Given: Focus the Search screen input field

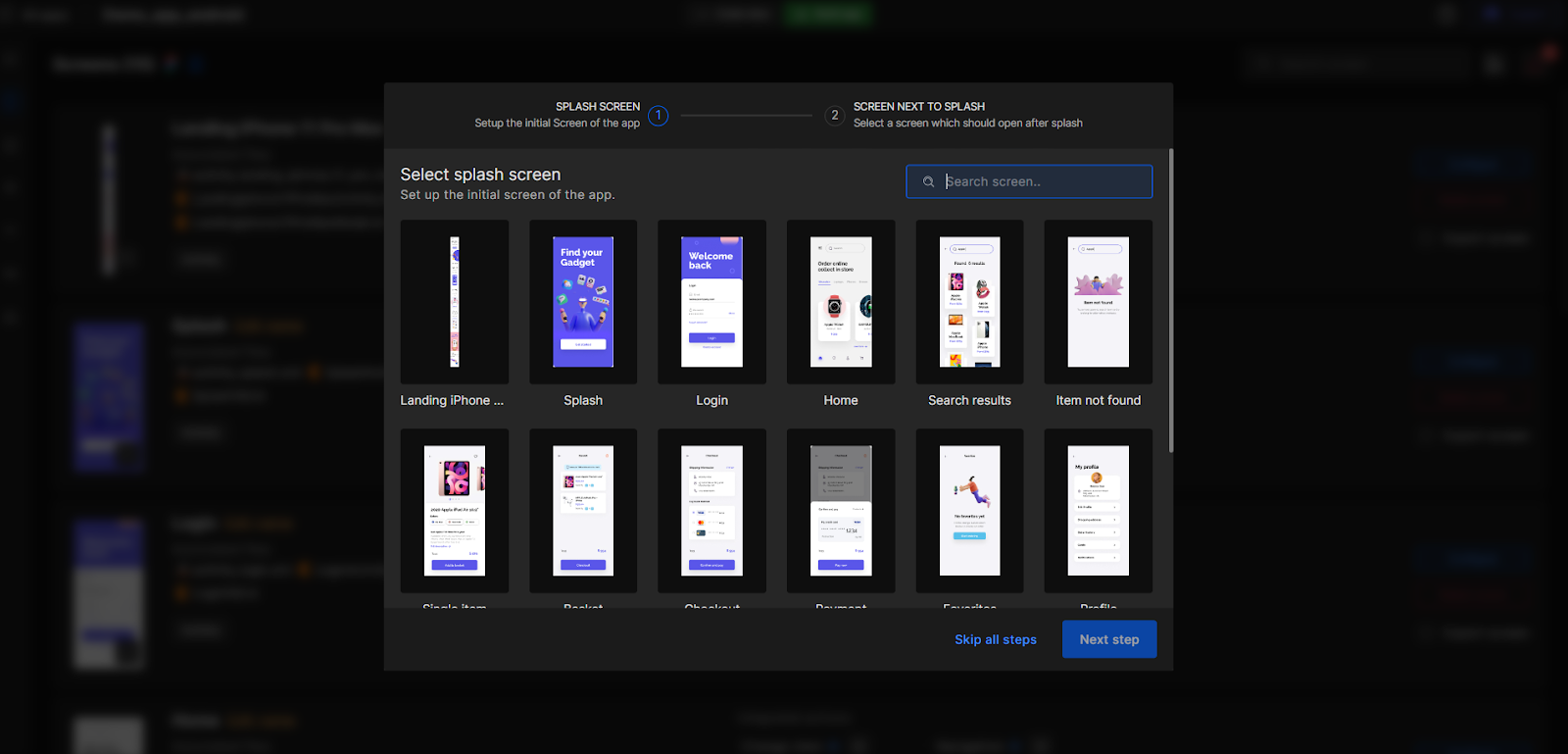Looking at the screenshot, I should click(x=1029, y=181).
